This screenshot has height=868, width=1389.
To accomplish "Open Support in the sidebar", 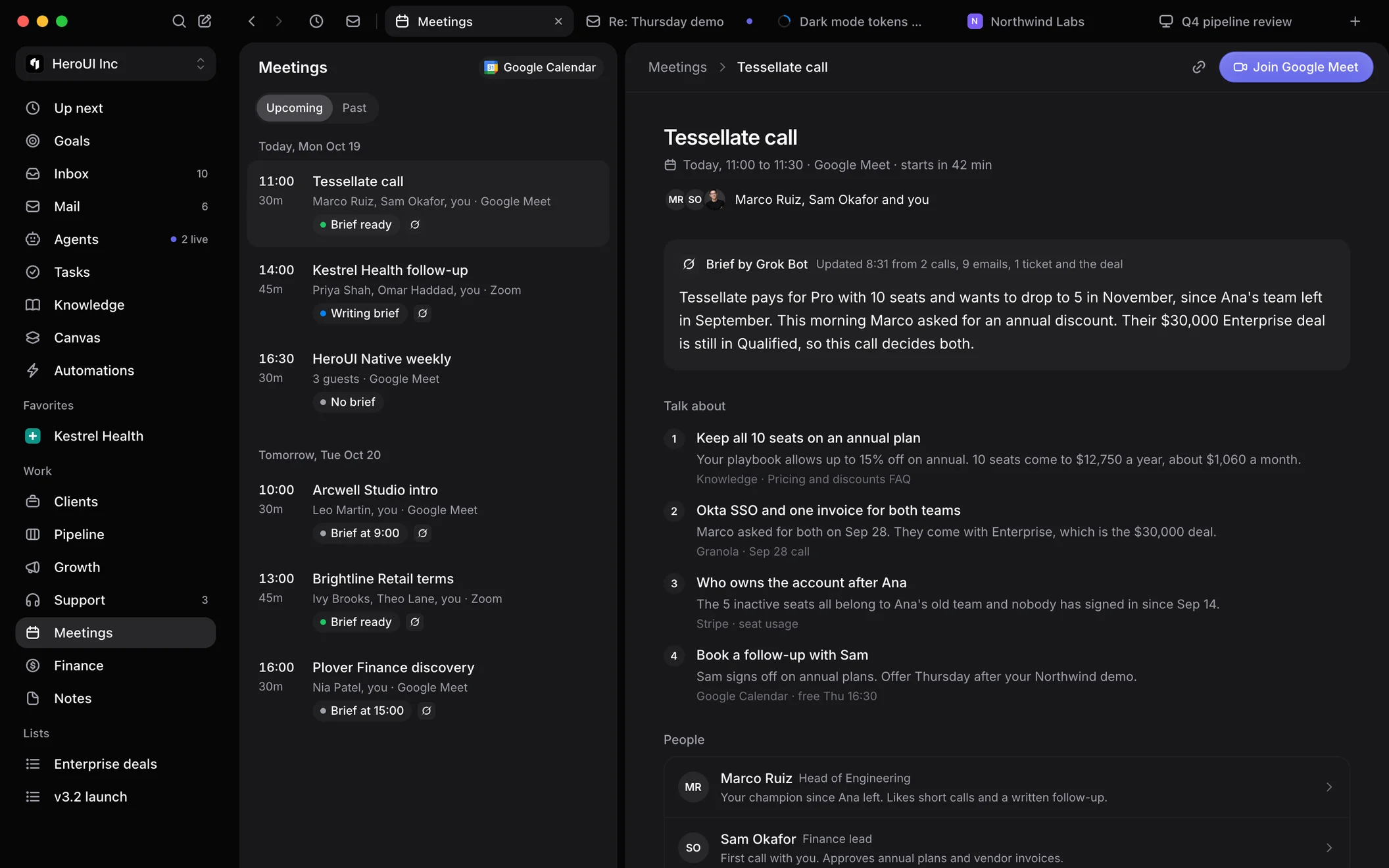I will [x=116, y=600].
